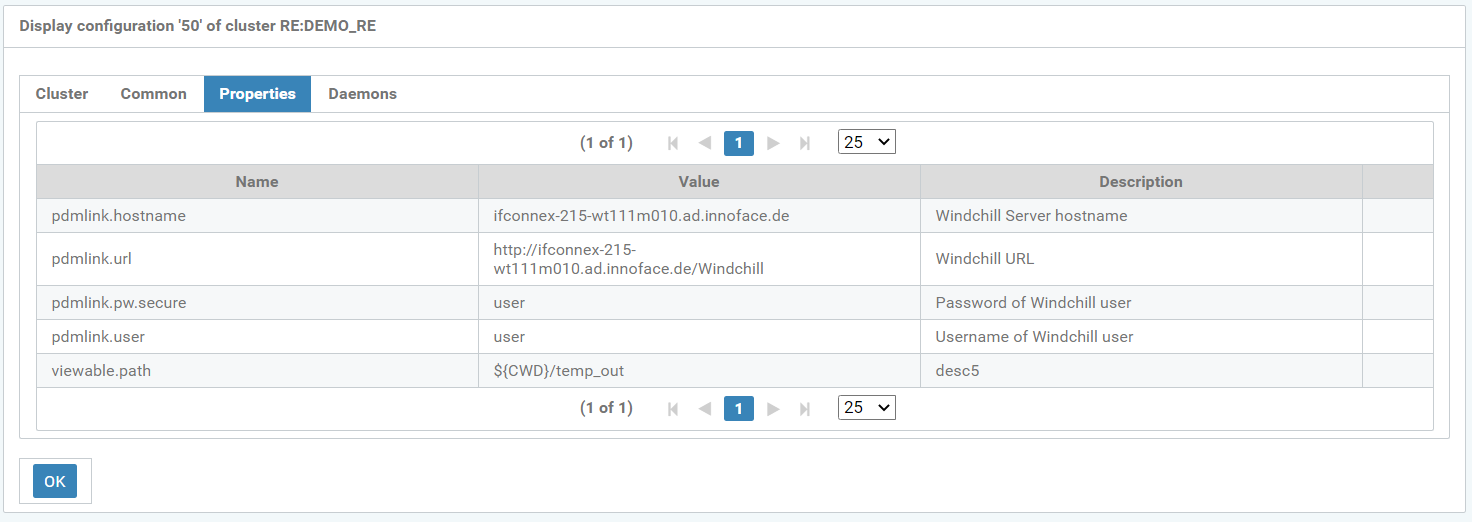Click page 1 button in top paginator
Viewport: 1472px width, 522px height.
738,143
